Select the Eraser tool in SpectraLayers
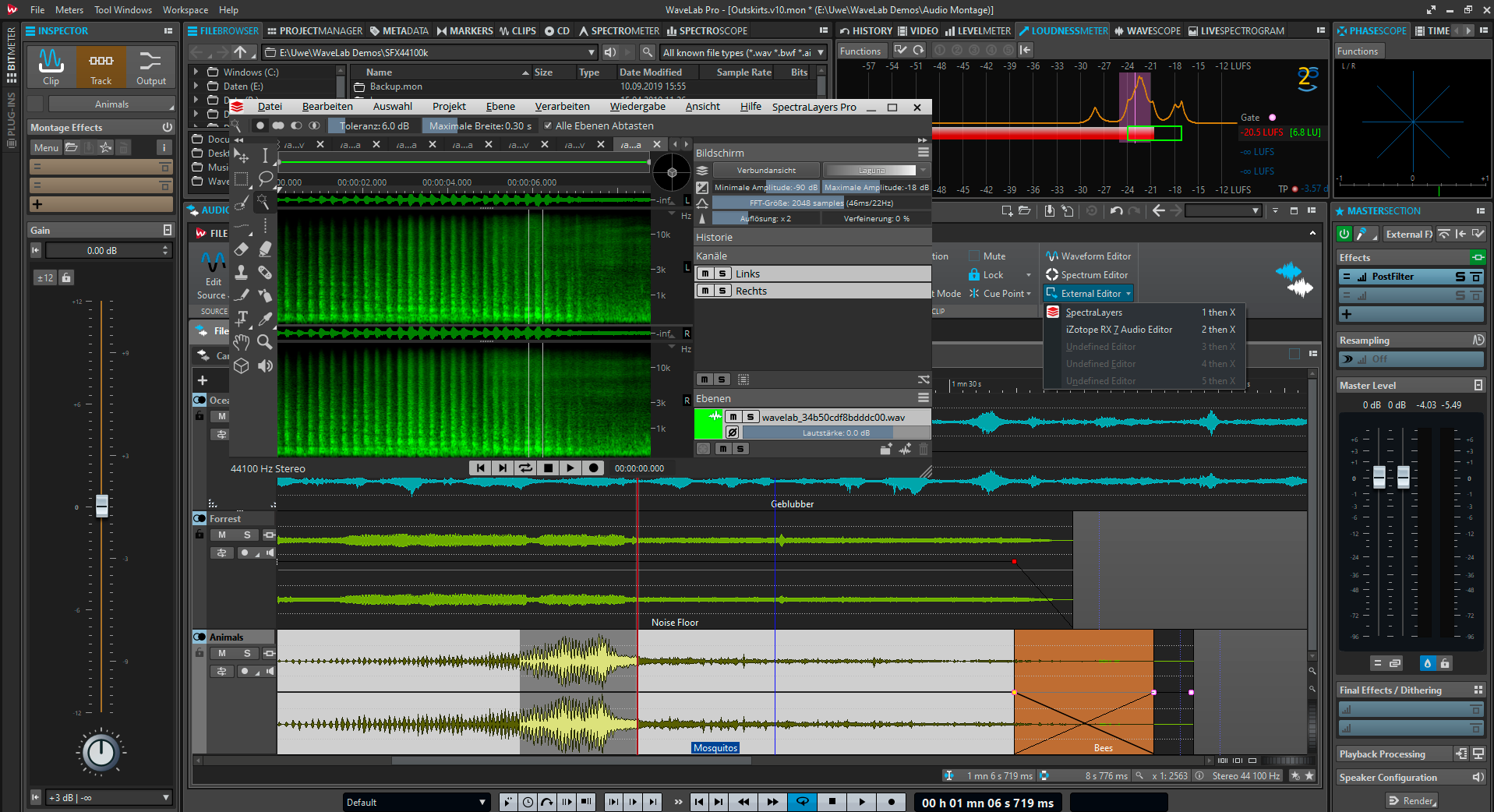Image resolution: width=1494 pixels, height=812 pixels. 242,249
